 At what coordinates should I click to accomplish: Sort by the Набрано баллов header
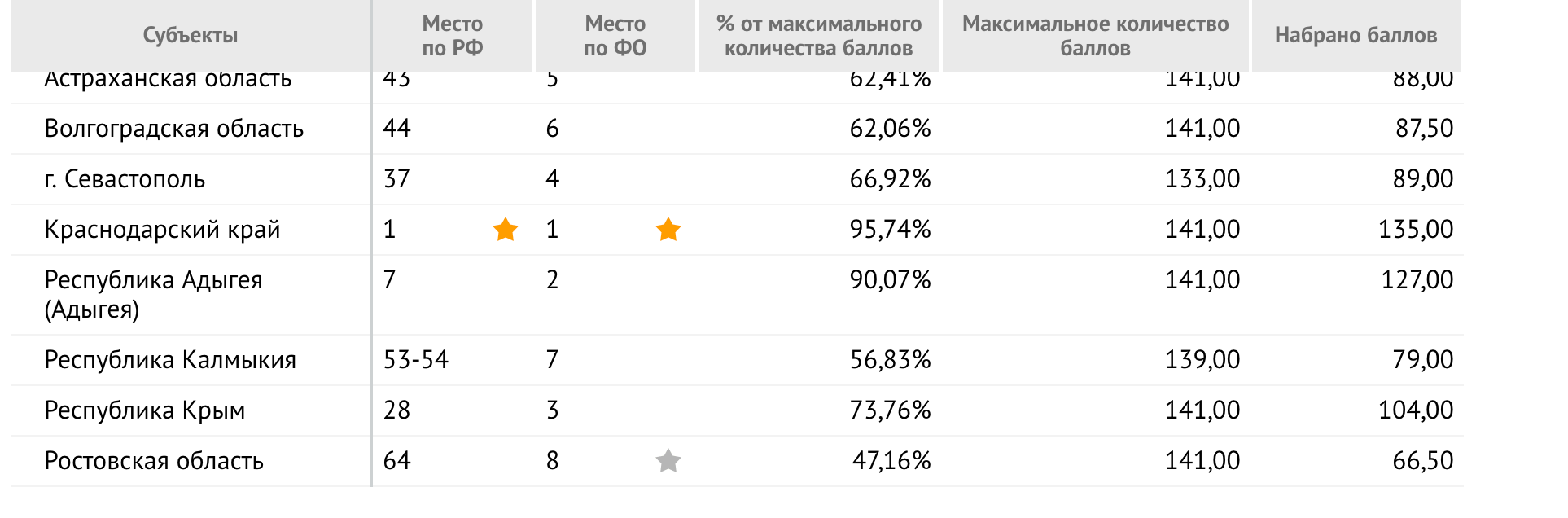tap(1356, 35)
